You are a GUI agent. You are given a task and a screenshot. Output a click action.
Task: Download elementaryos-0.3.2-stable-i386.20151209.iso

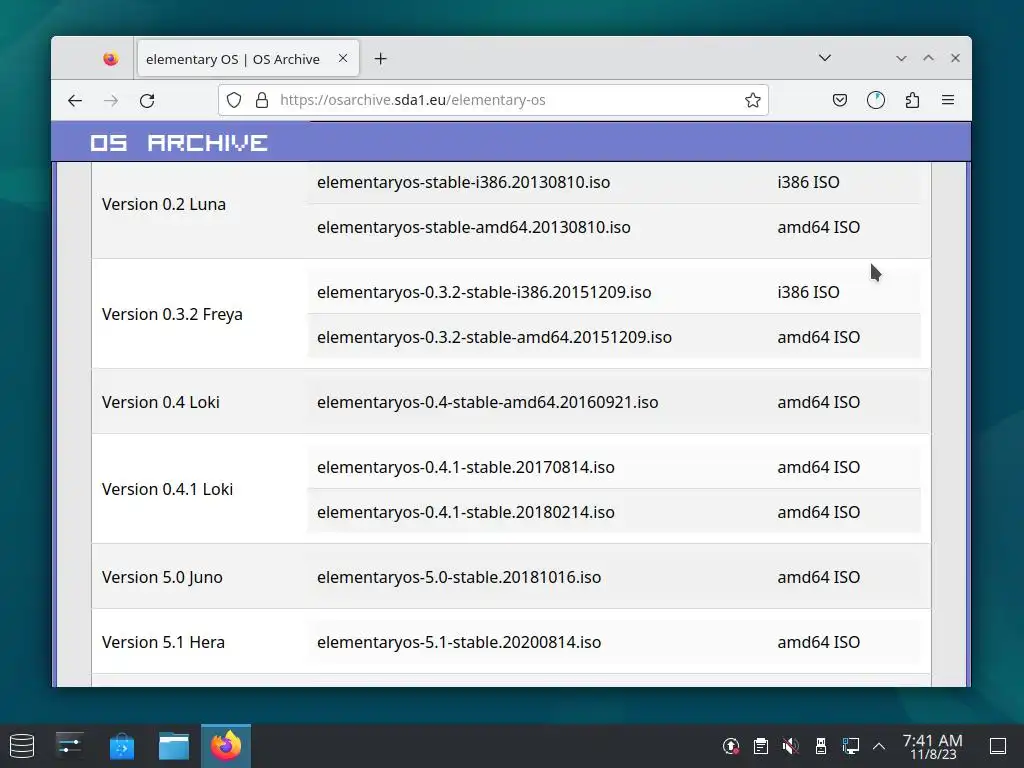pos(484,292)
